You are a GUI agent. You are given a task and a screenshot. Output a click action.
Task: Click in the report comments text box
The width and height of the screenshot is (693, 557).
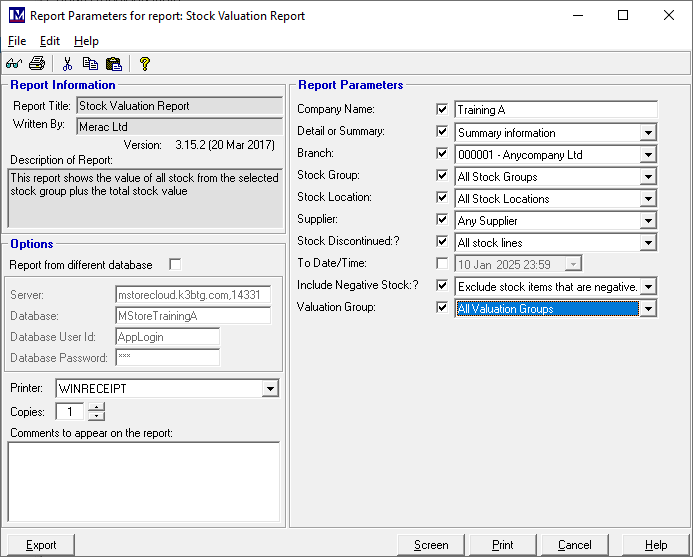[x=144, y=482]
